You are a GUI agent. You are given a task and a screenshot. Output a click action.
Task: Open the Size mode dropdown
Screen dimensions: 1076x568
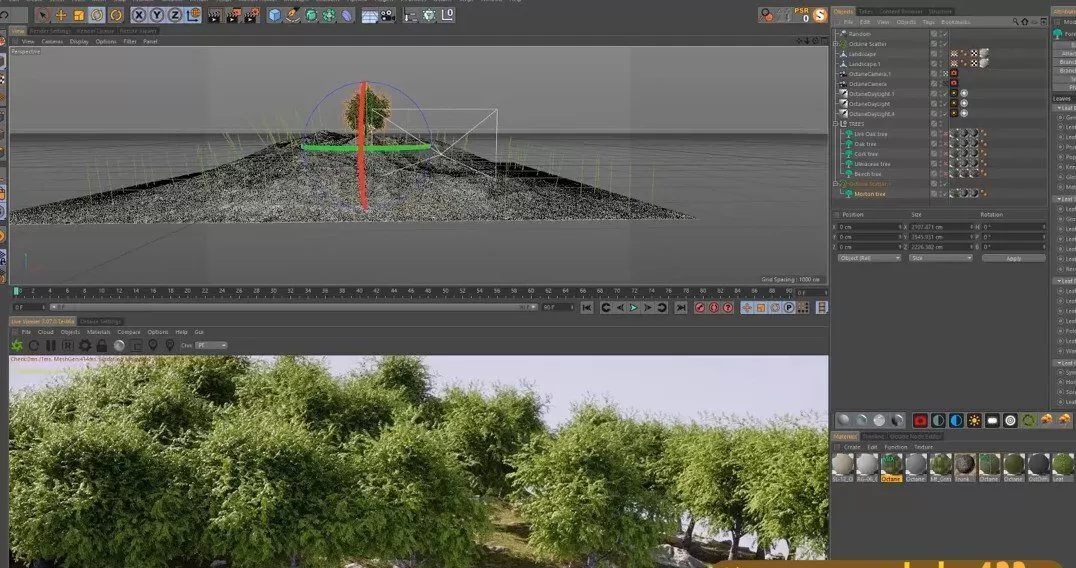[x=940, y=258]
